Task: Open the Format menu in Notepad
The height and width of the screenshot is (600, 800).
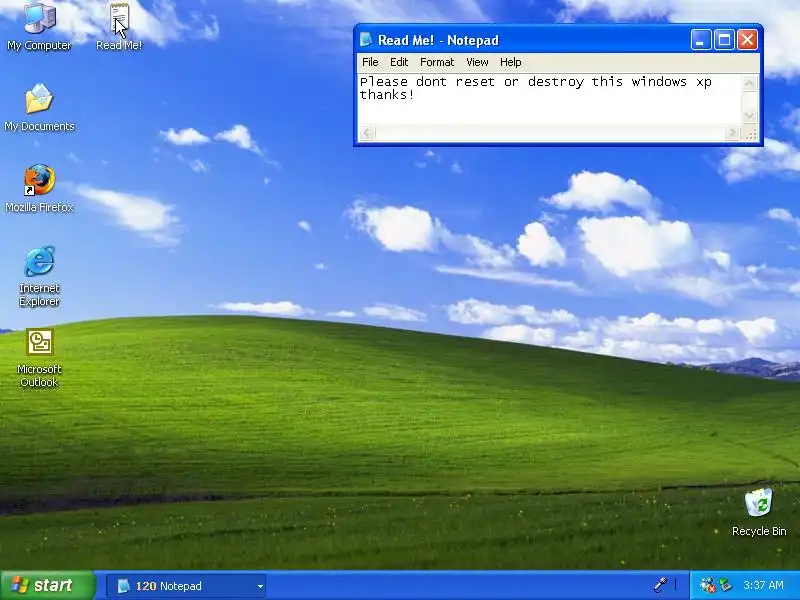Action: [437, 62]
